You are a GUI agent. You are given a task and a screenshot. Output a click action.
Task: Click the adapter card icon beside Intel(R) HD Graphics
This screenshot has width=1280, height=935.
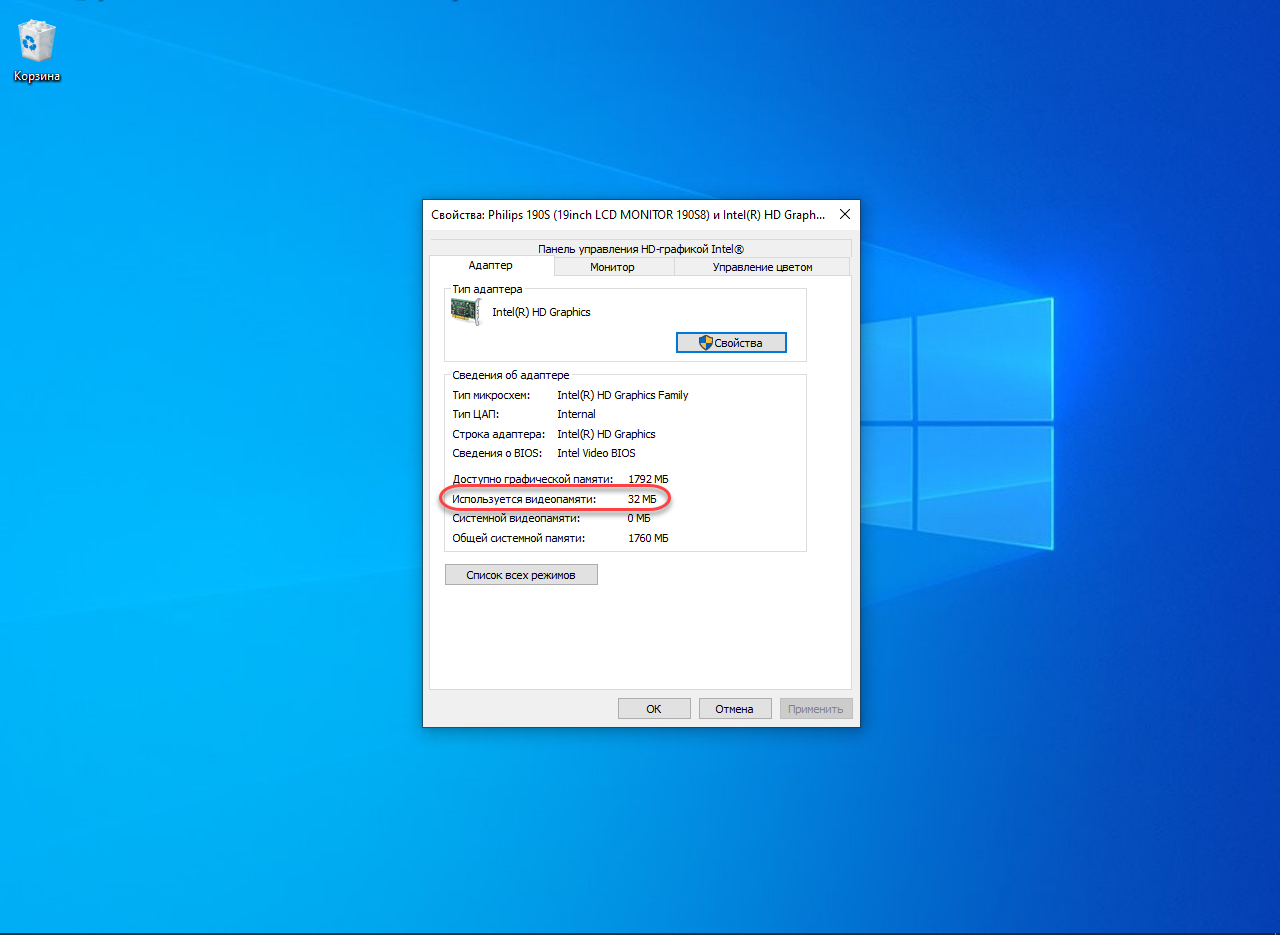pyautogui.click(x=466, y=311)
